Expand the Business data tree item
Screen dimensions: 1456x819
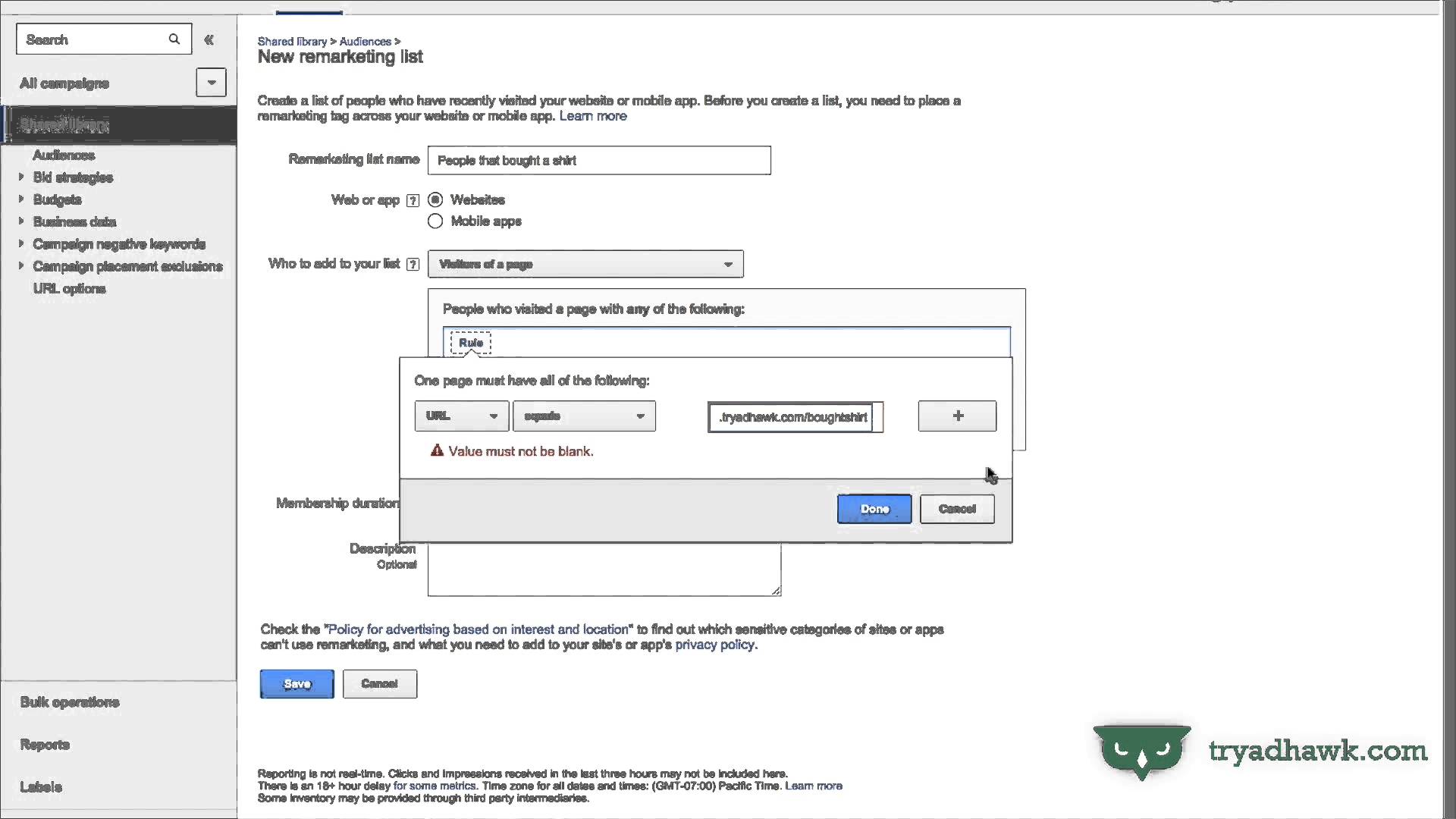click(x=21, y=221)
